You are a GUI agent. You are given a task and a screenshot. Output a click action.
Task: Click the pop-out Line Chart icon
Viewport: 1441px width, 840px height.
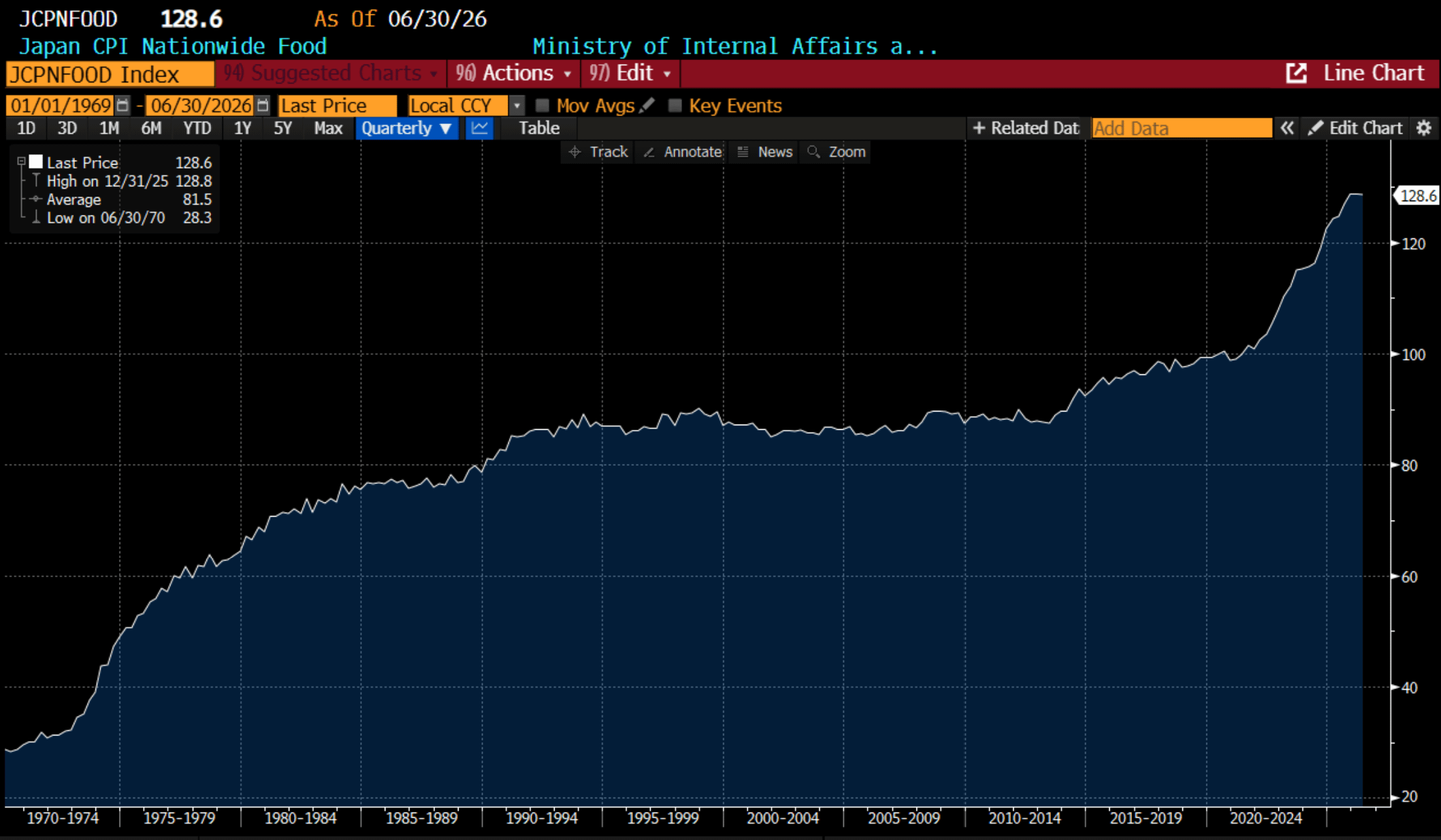1296,73
